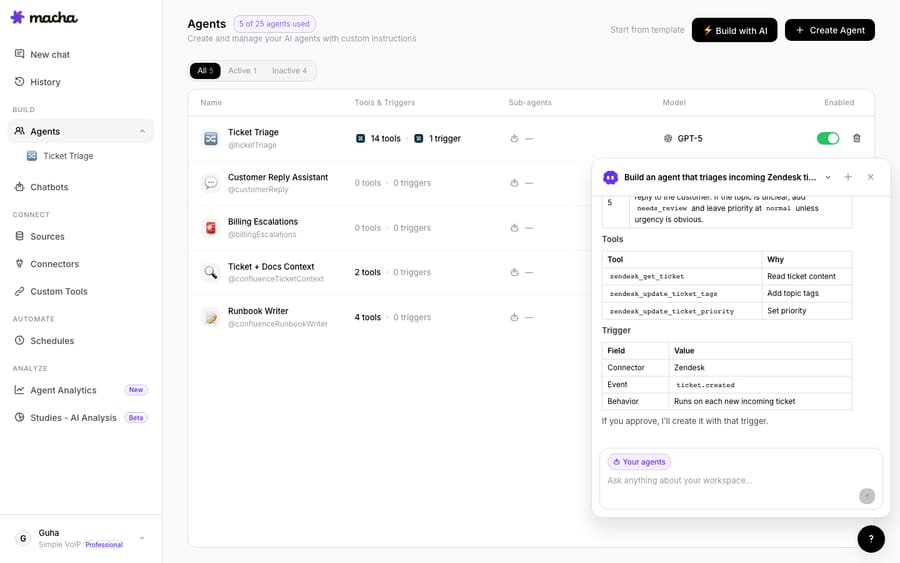Click GPT-5 model label
This screenshot has height=563, width=900.
coord(689,138)
